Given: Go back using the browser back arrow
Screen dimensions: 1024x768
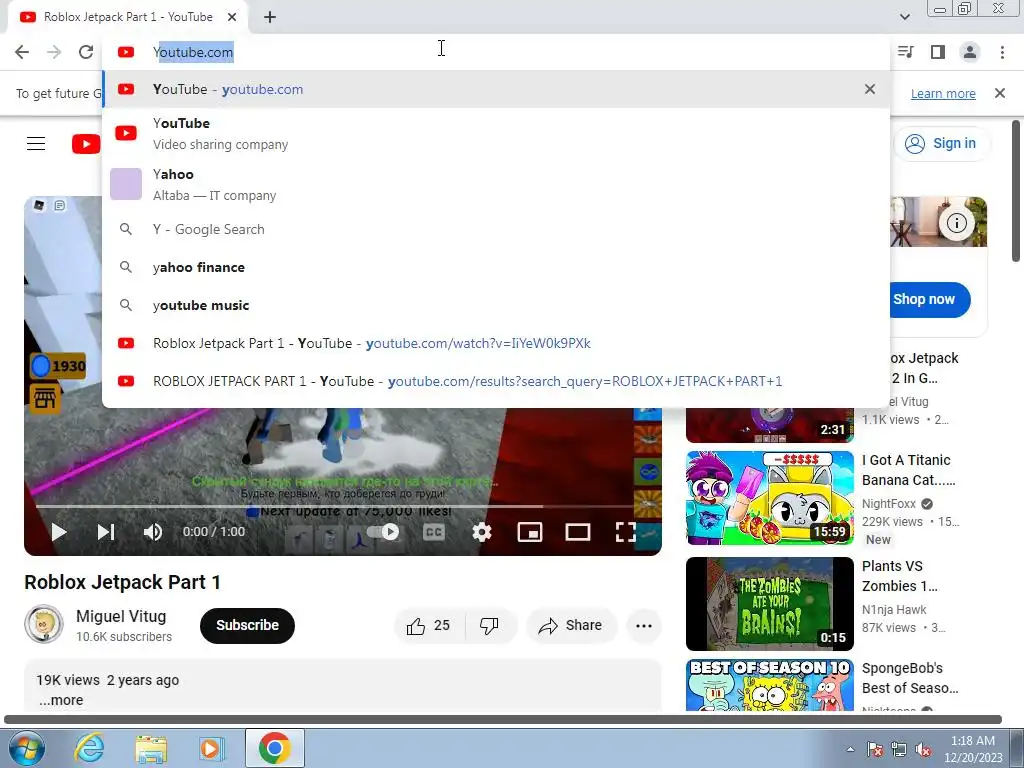Looking at the screenshot, I should click(22, 52).
